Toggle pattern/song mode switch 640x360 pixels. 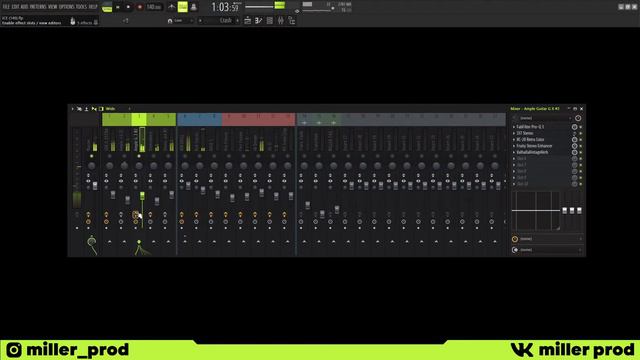(x=107, y=7)
